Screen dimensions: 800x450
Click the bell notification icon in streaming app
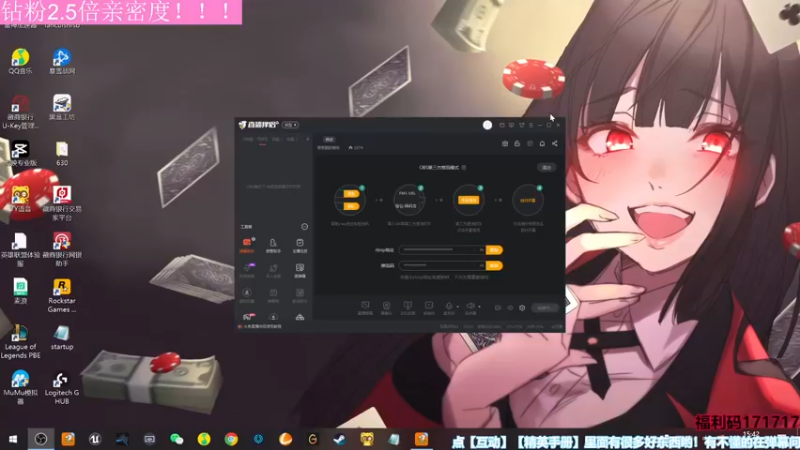pyautogui.click(x=542, y=144)
